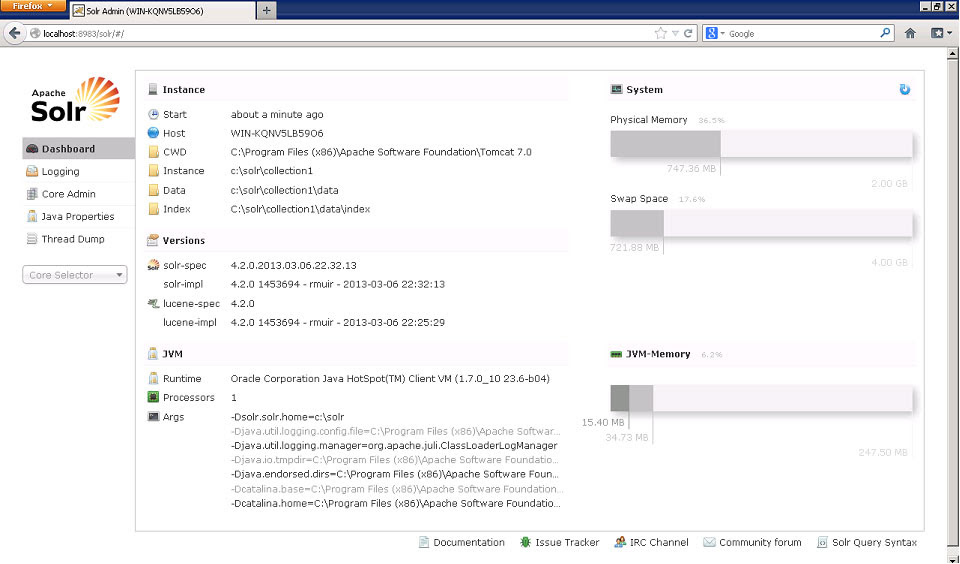Refresh the System panel values

[x=904, y=89]
